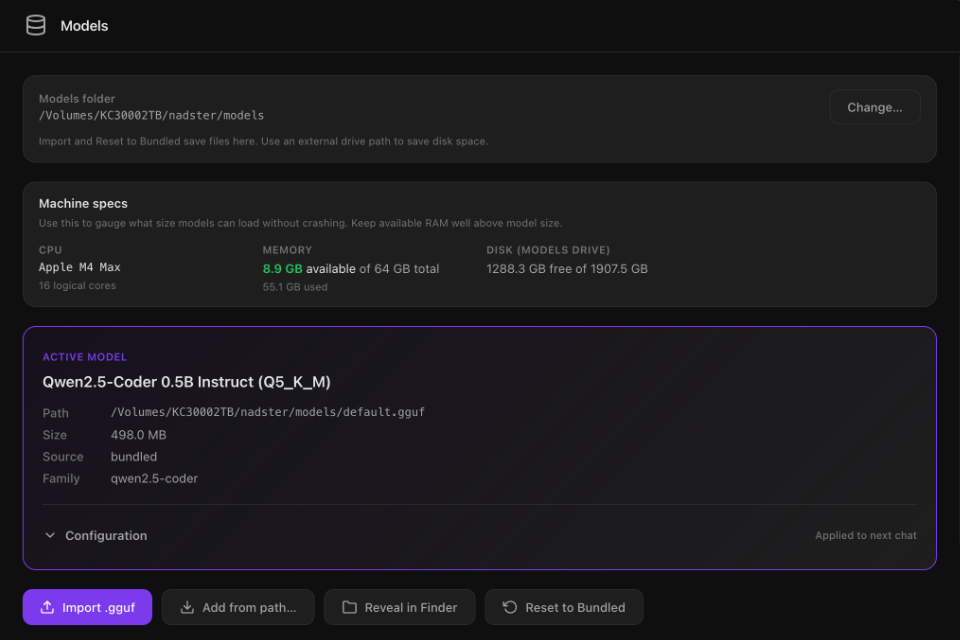Image resolution: width=960 pixels, height=640 pixels.
Task: Click the Applied to next chat note
Action: tap(865, 536)
